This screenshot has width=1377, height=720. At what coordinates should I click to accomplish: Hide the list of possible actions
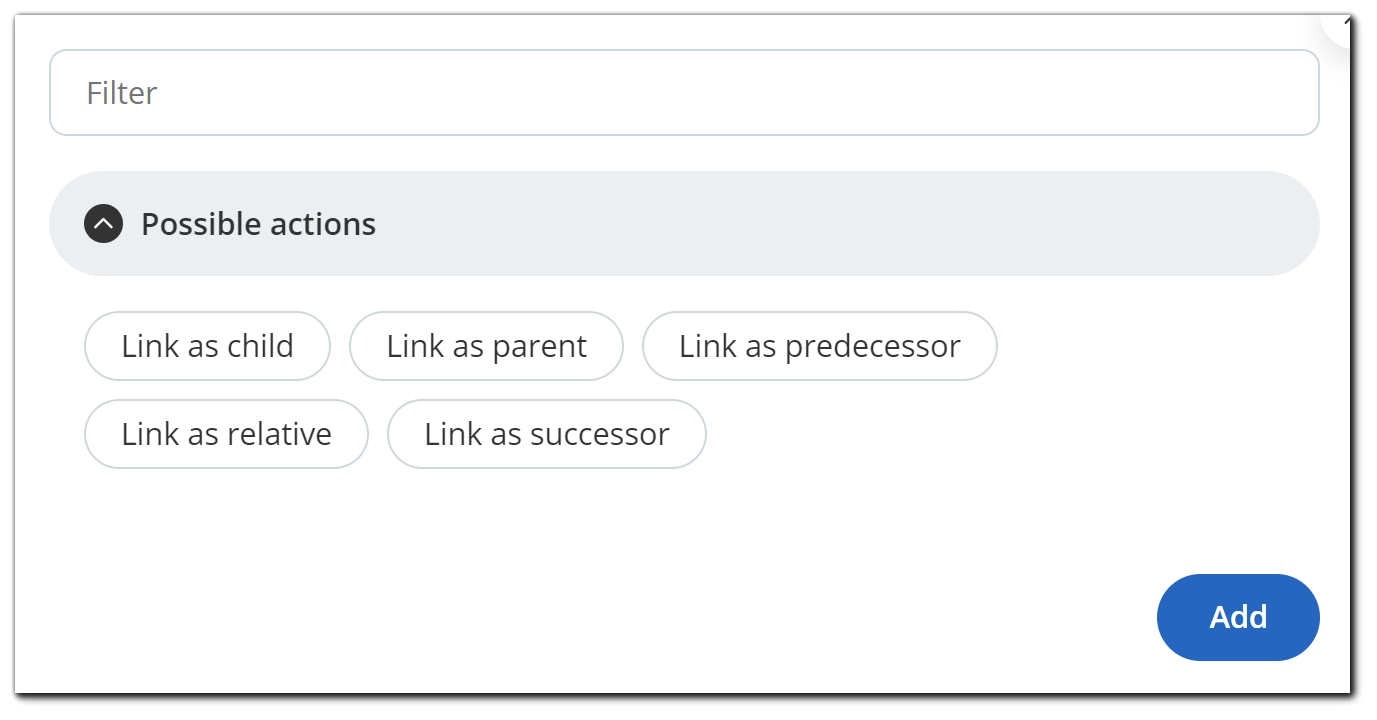(104, 224)
